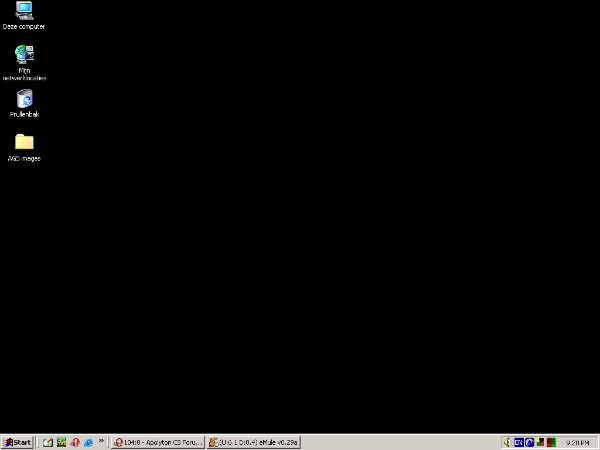Image resolution: width=600 pixels, height=450 pixels.
Task: Click the EN language indicator
Action: (518, 442)
